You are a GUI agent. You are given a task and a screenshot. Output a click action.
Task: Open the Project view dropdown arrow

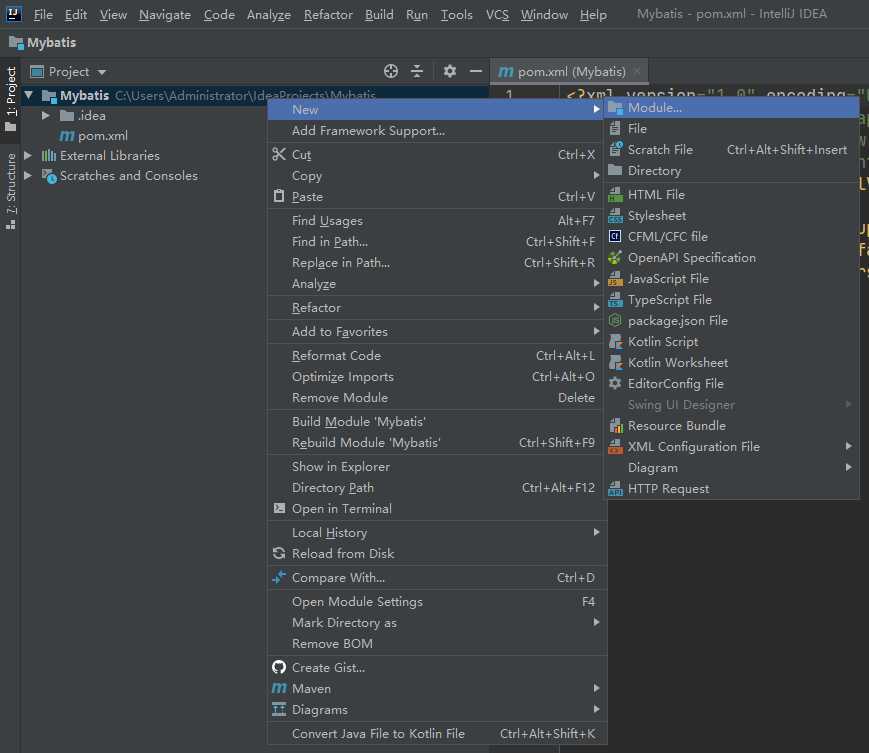[101, 72]
